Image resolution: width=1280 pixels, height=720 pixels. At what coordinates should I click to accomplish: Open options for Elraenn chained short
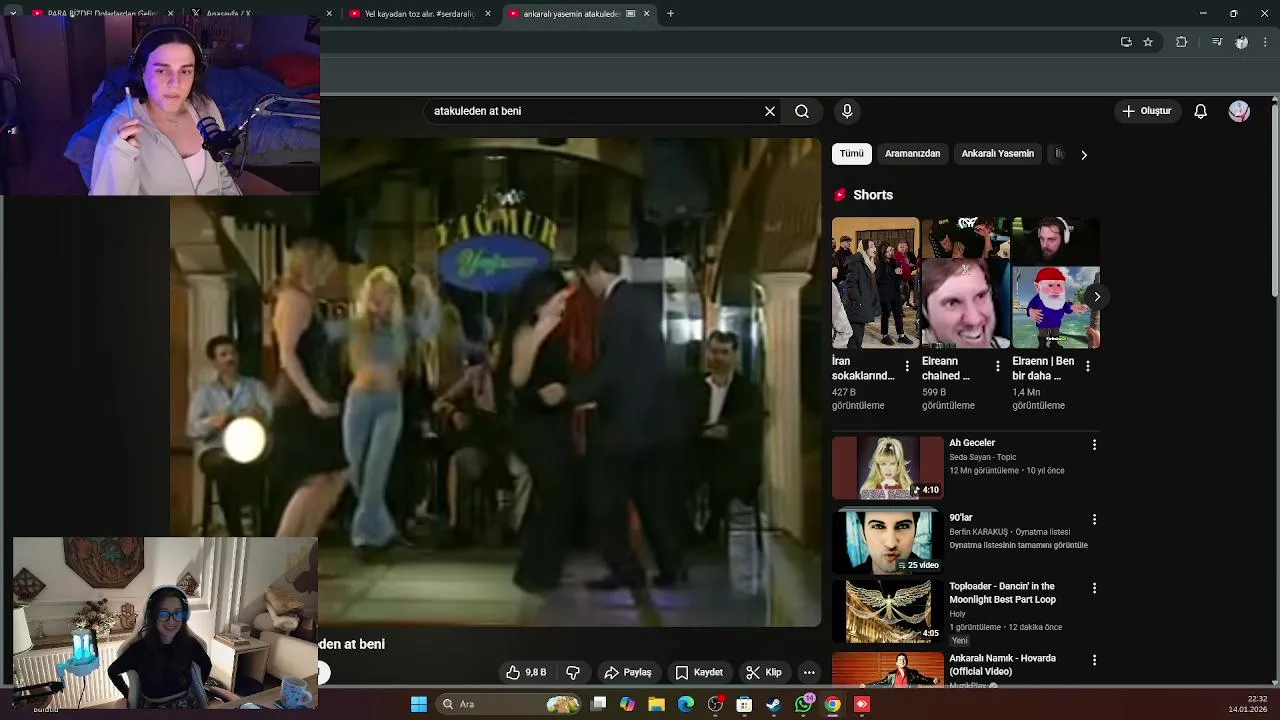[997, 366]
